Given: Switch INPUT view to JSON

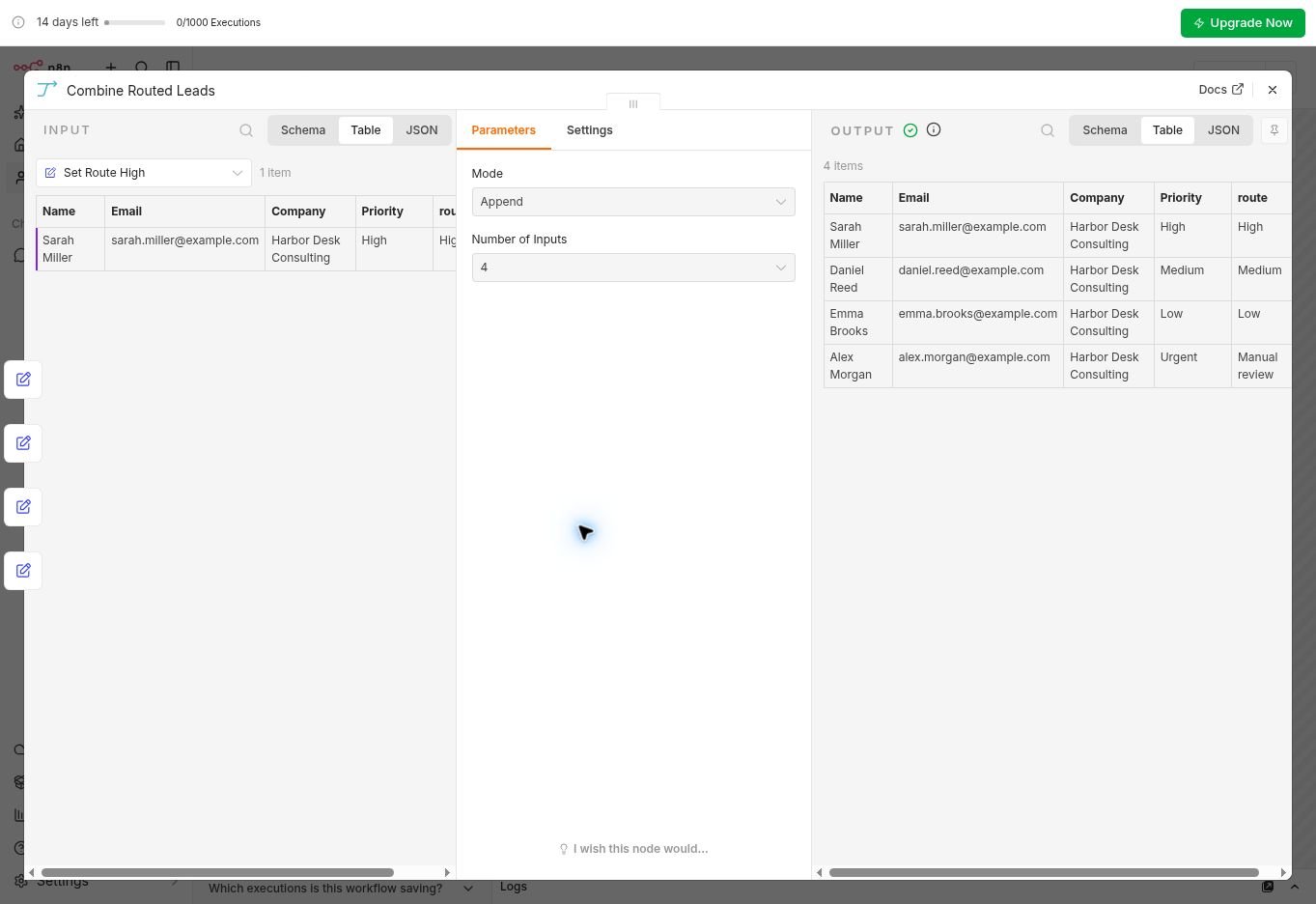Looking at the screenshot, I should click(422, 130).
